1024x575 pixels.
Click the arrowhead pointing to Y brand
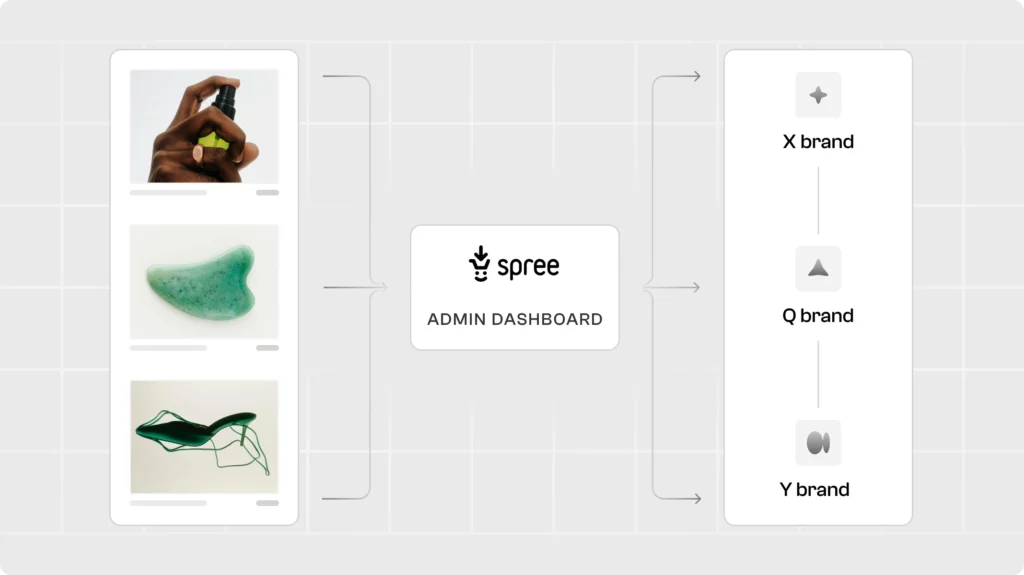[696, 498]
